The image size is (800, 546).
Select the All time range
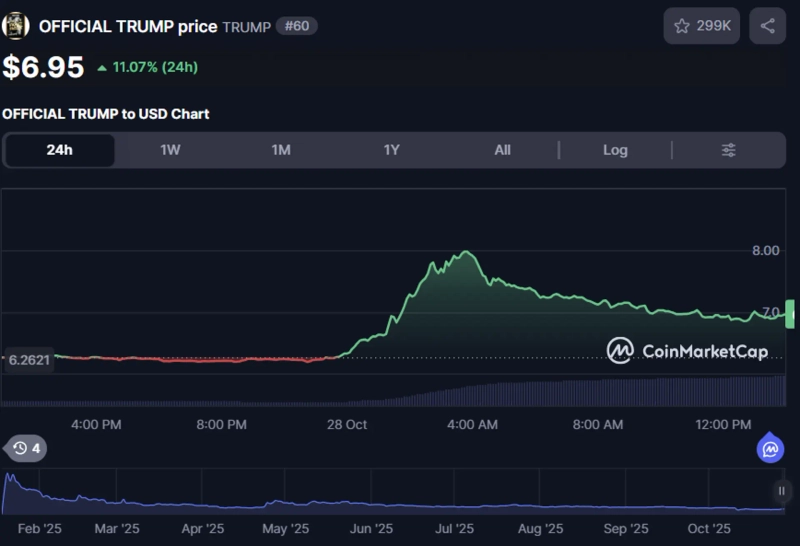[502, 150]
